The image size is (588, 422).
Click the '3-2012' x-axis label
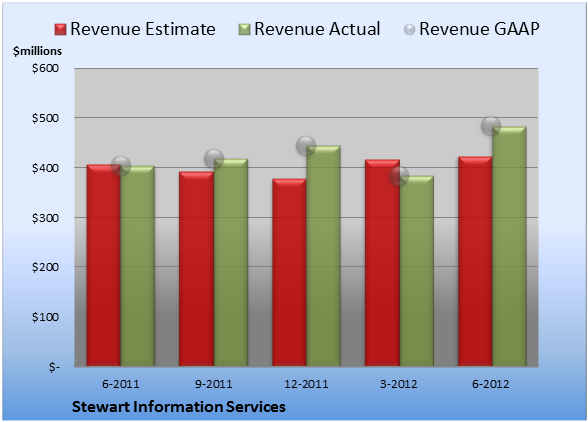399,384
